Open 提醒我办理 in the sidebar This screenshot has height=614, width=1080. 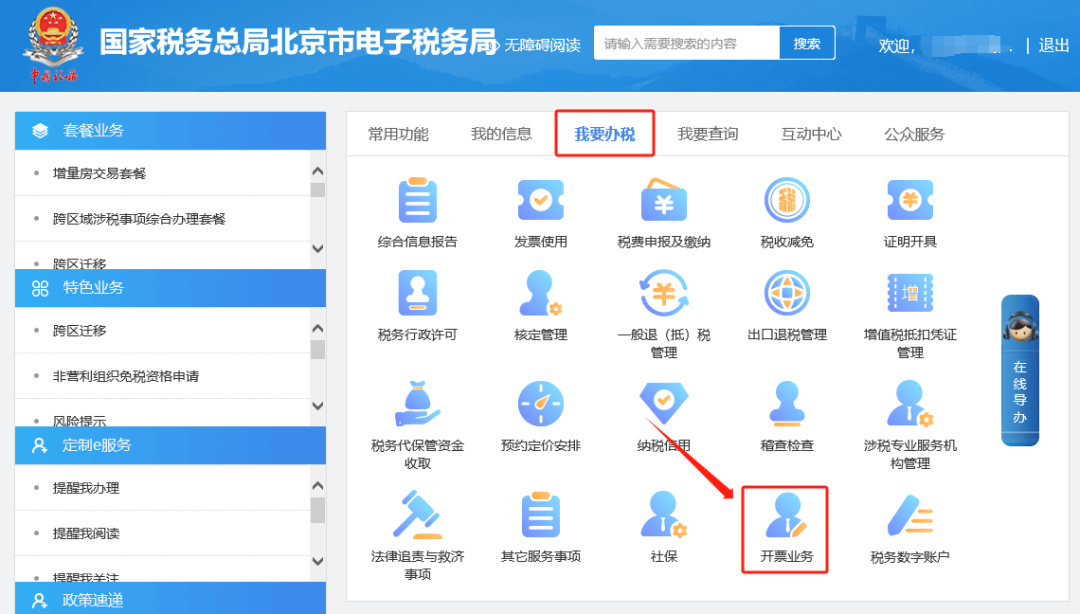[x=86, y=488]
